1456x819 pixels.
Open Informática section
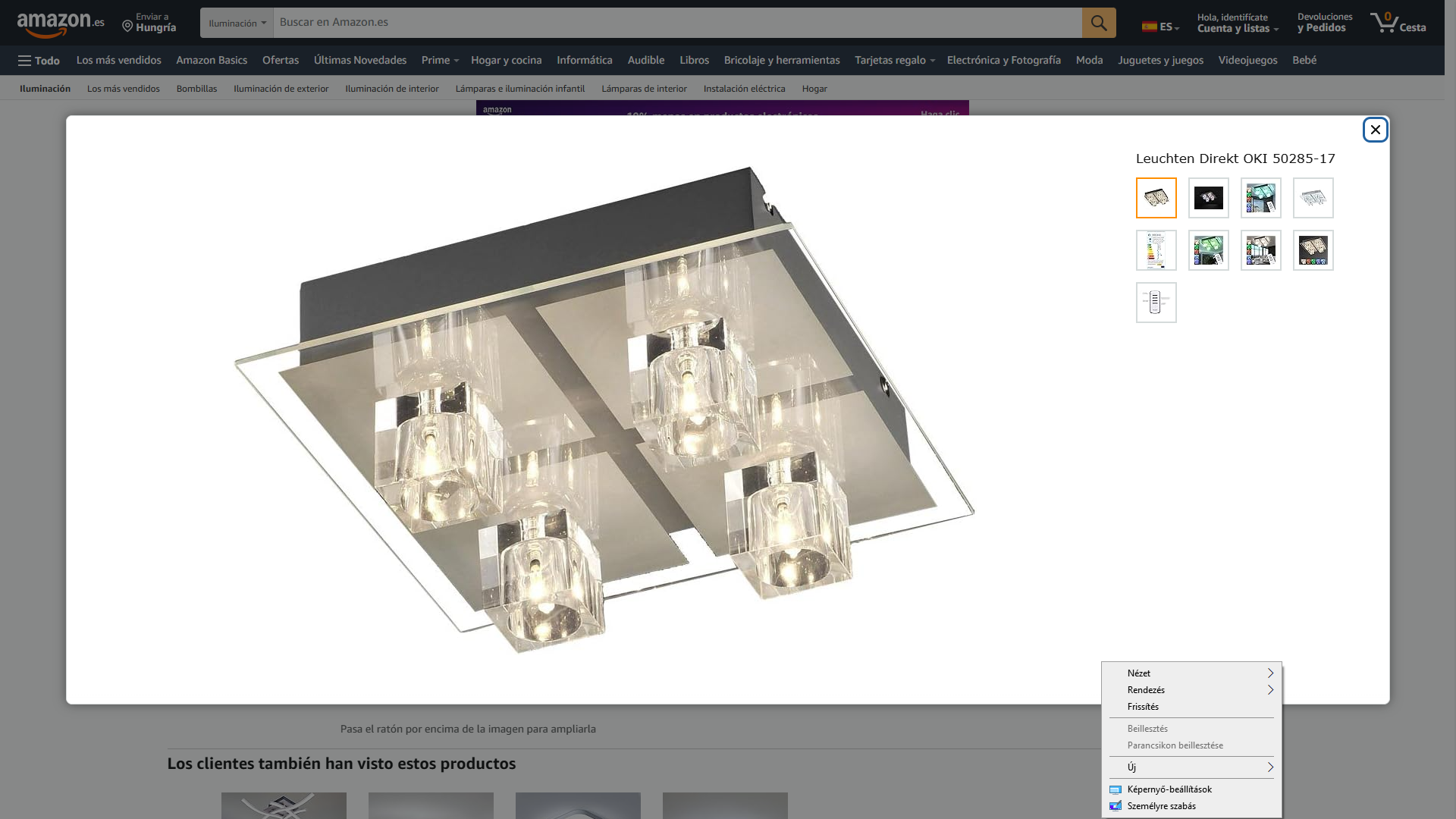click(x=585, y=60)
